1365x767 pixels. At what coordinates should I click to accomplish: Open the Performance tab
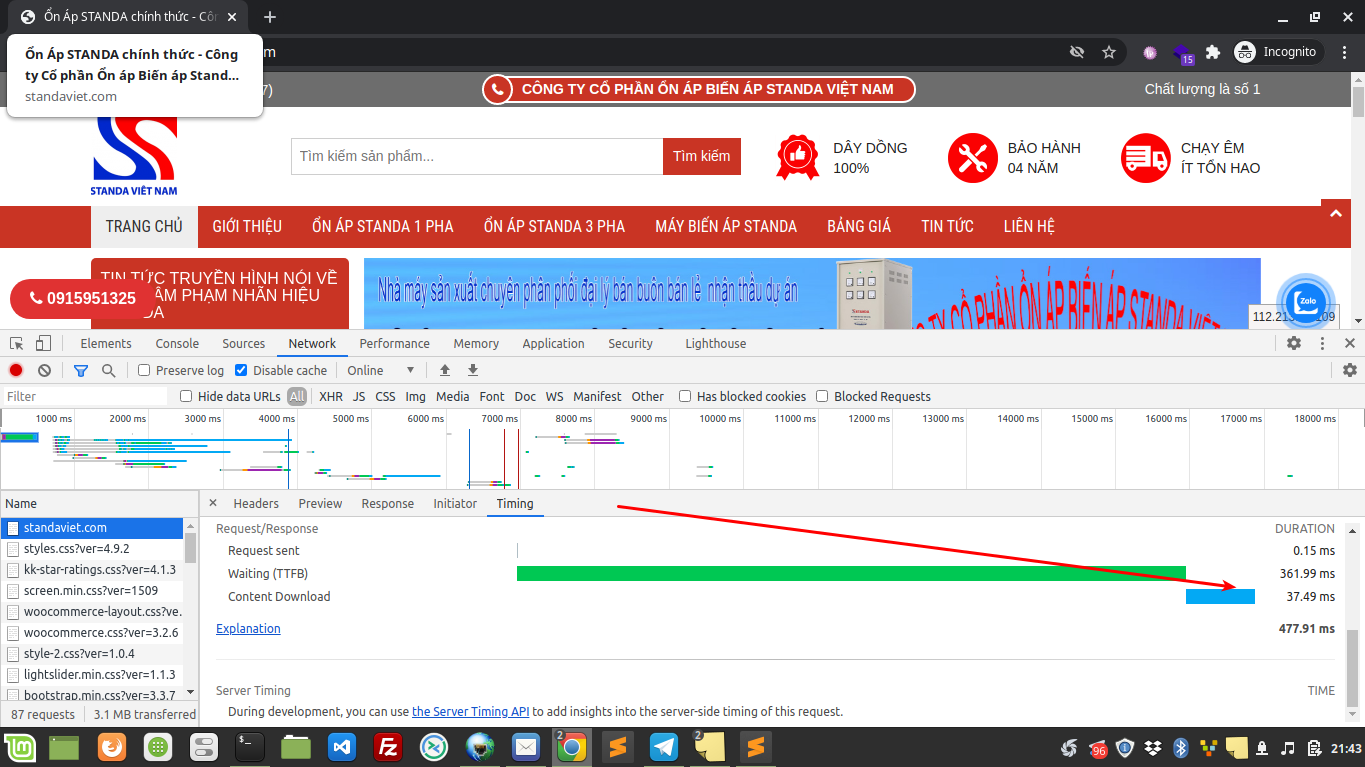pos(395,343)
